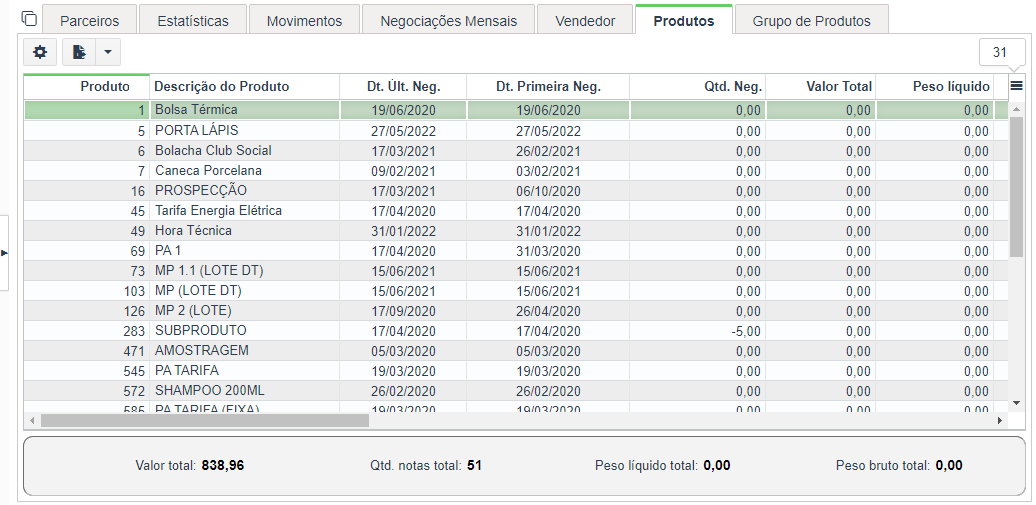1036x505 pixels.
Task: Click the horizontal scrollbar thumb
Action: pos(205,420)
